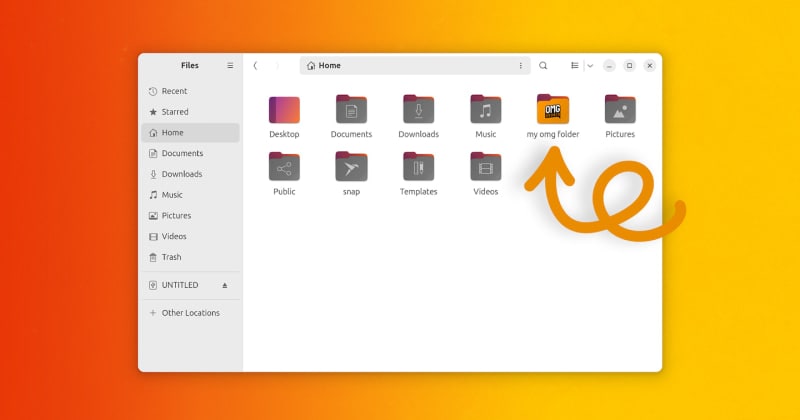The image size is (800, 420).
Task: Eject the UNTITLED drive
Action: click(225, 285)
